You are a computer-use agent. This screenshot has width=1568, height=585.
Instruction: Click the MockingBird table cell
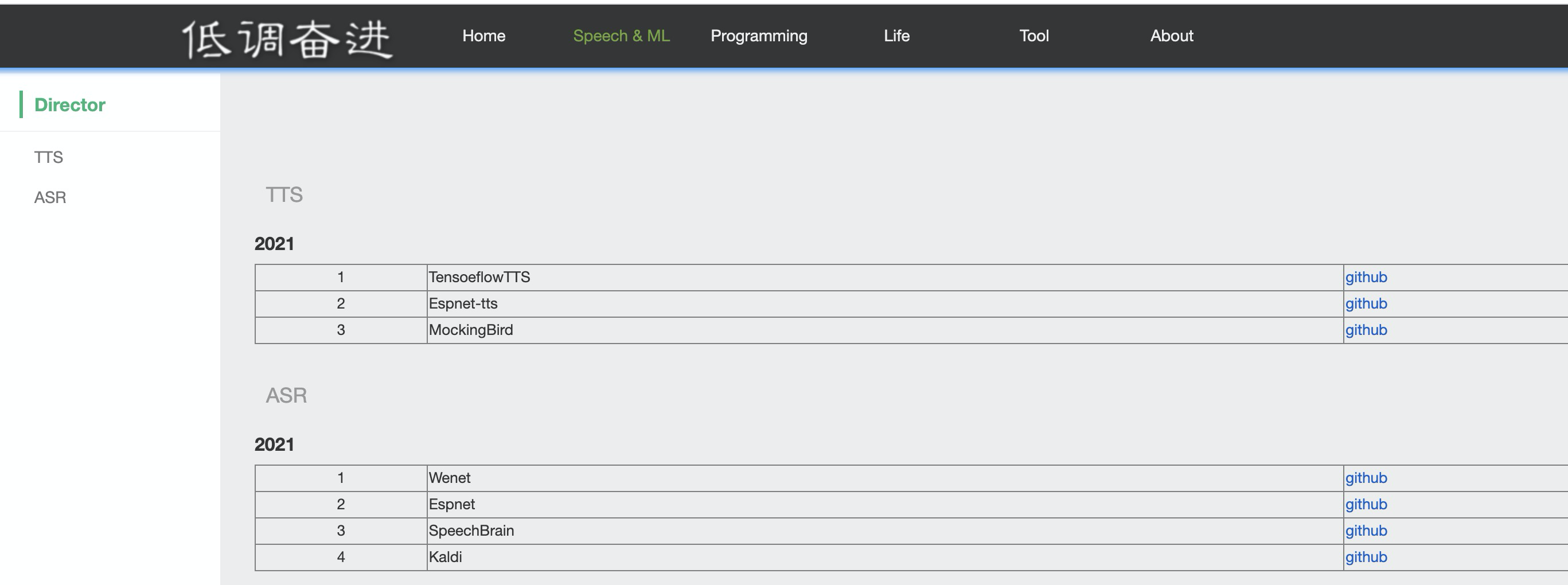pos(885,330)
